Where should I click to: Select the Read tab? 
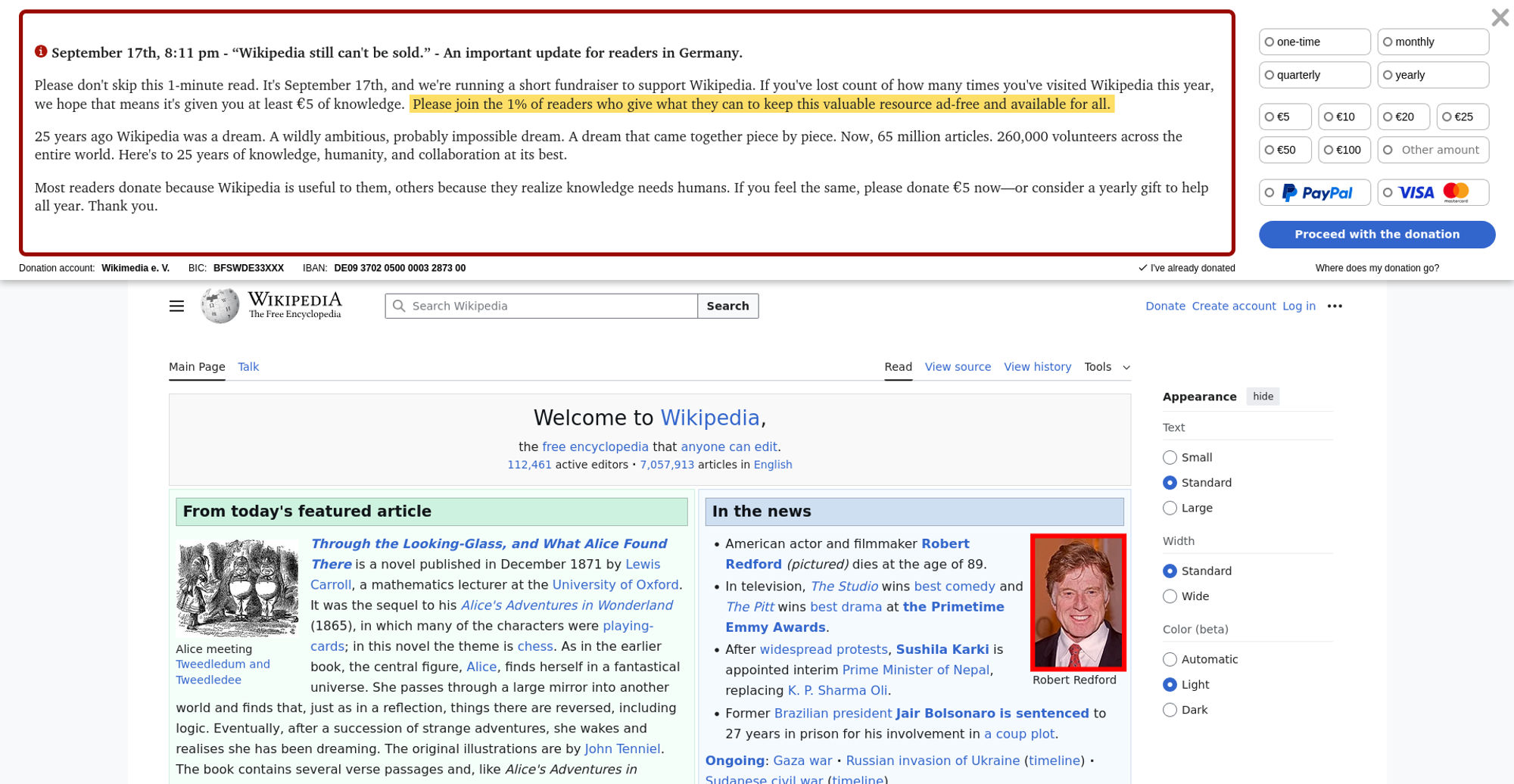pos(898,366)
